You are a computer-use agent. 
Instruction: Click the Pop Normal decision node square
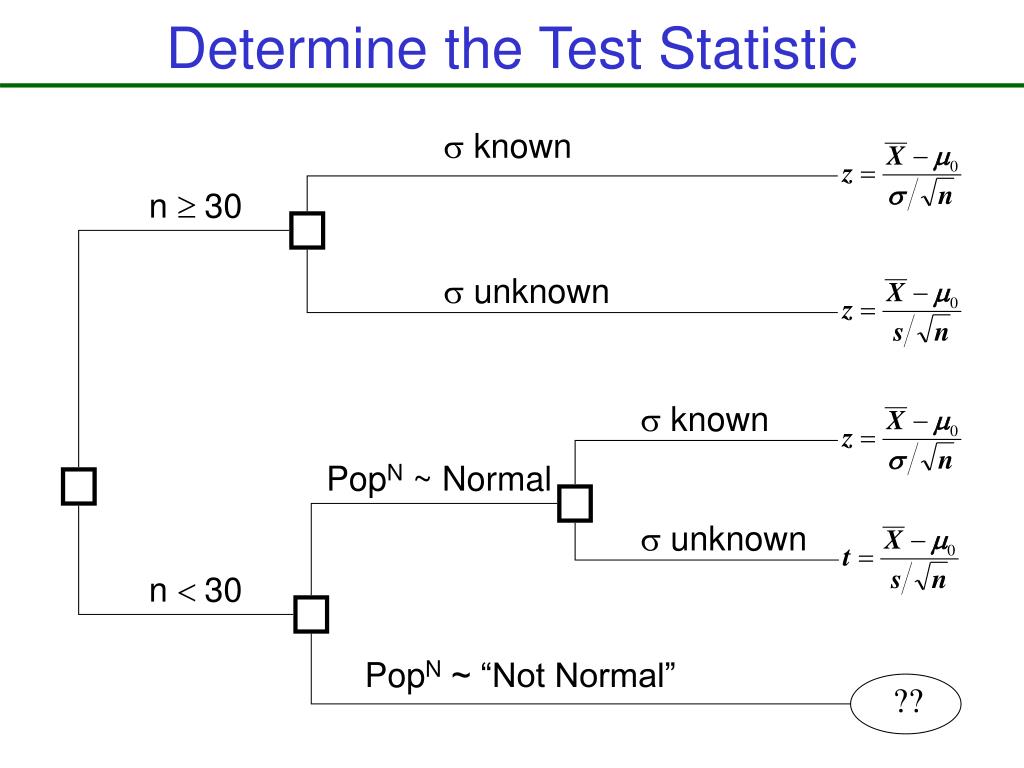point(575,503)
